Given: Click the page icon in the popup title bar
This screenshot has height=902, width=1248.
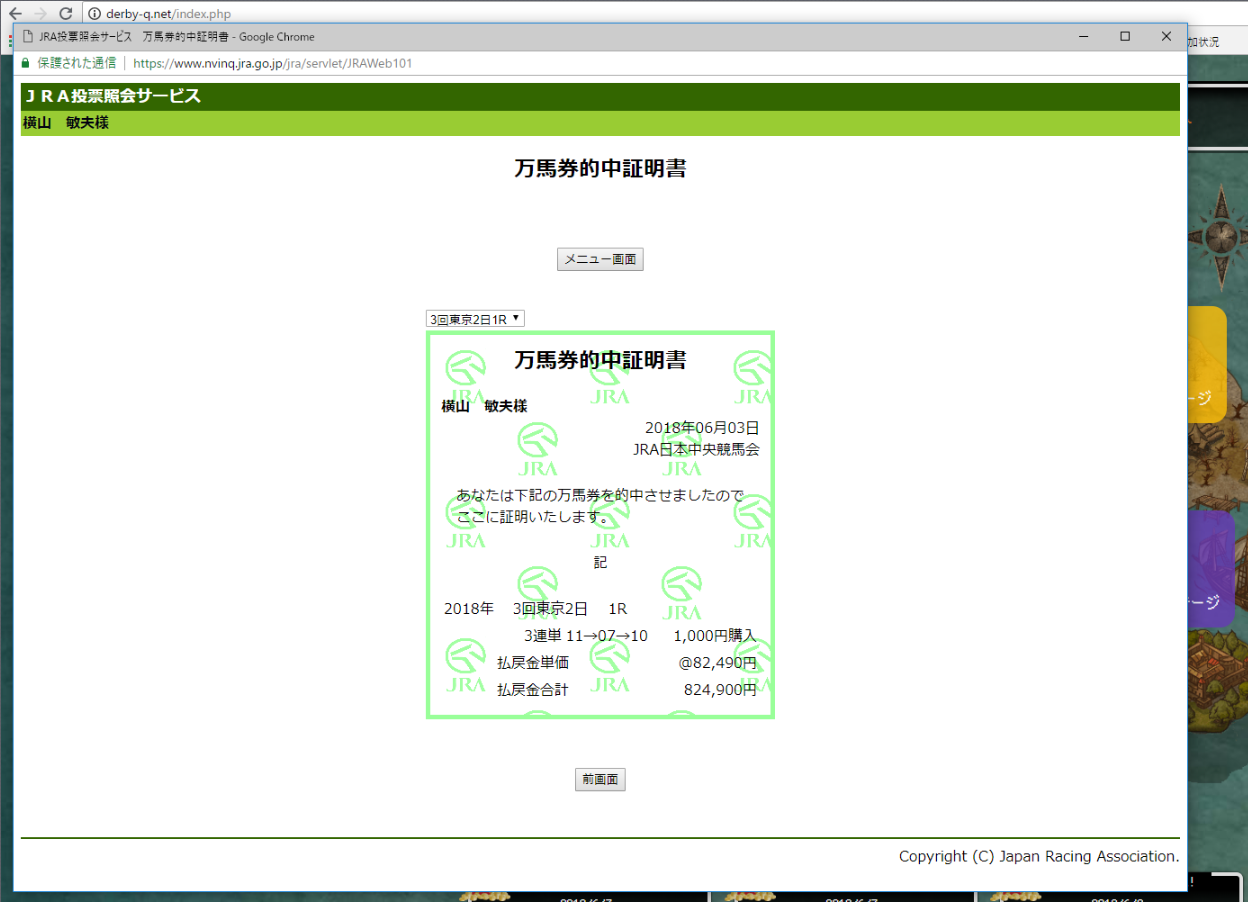Looking at the screenshot, I should [27, 37].
